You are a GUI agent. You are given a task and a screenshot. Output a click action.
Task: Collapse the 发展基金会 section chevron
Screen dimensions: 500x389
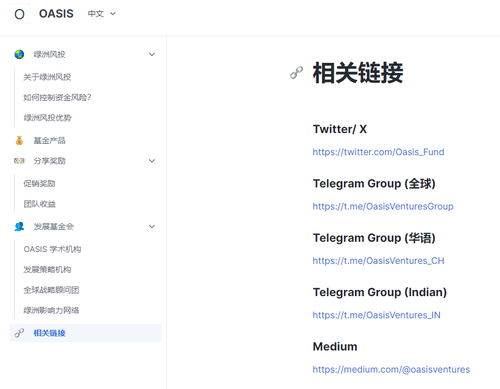coord(152,227)
